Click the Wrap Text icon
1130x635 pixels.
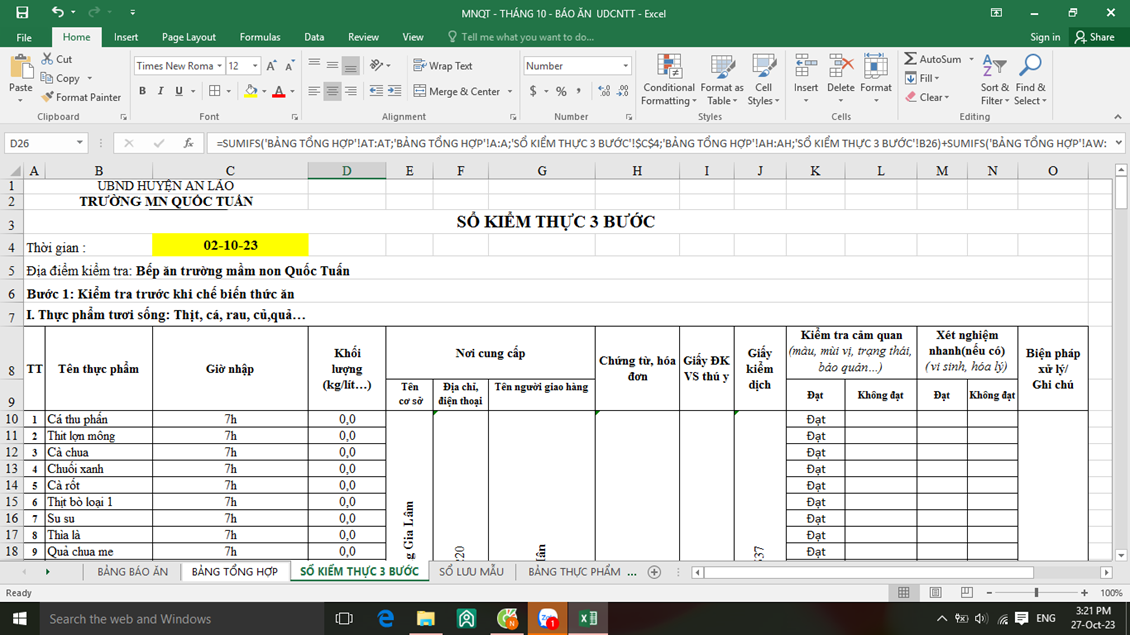(x=420, y=66)
